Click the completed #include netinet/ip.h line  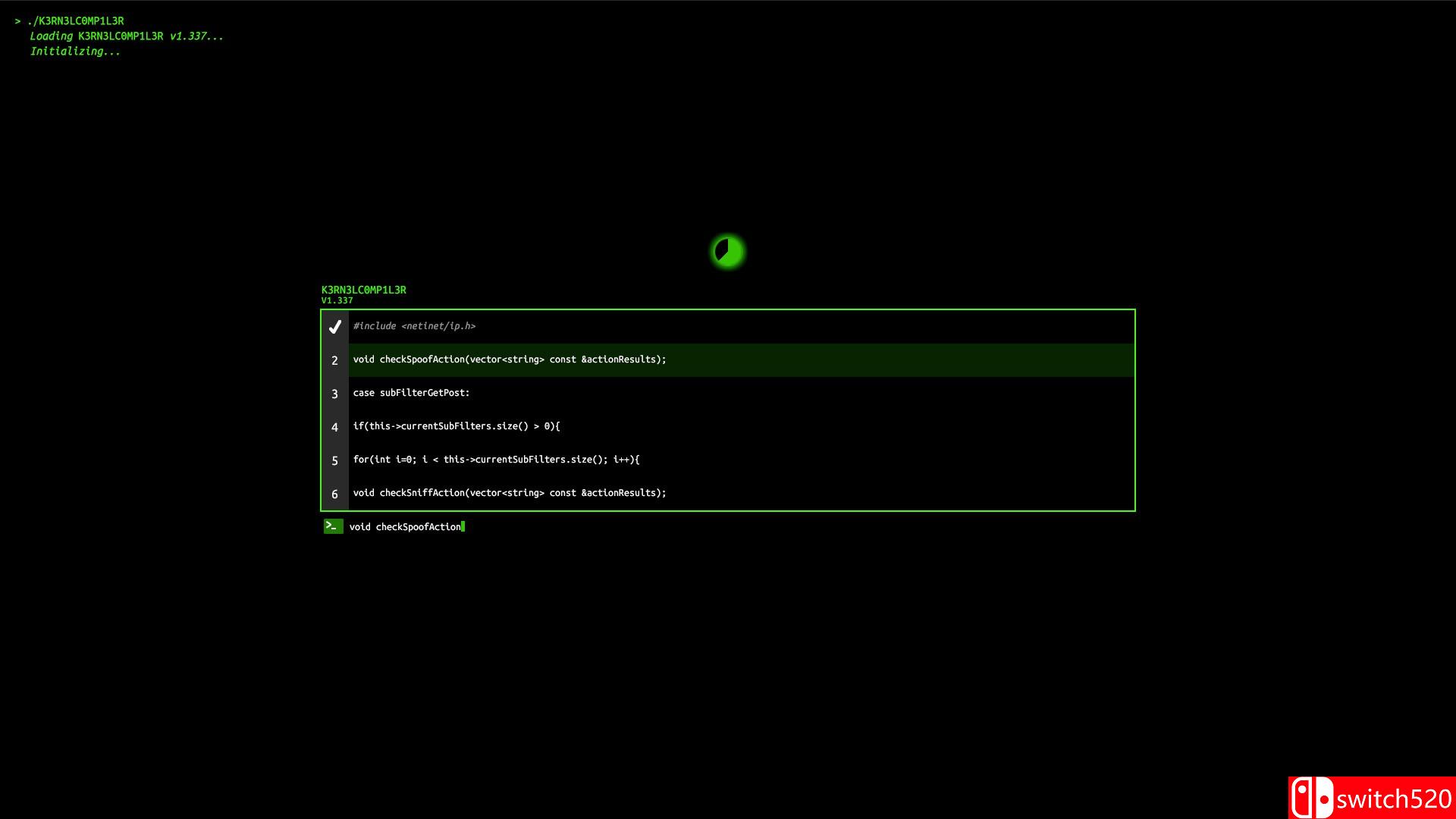click(x=414, y=326)
